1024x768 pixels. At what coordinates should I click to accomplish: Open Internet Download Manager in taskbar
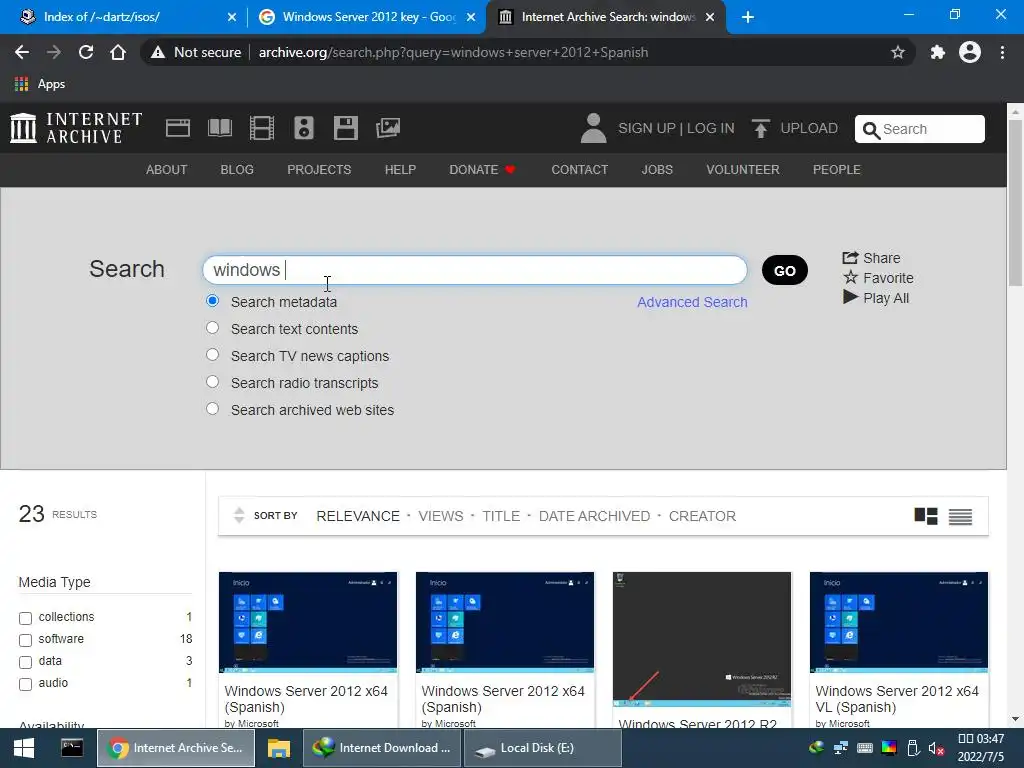pyautogui.click(x=383, y=748)
